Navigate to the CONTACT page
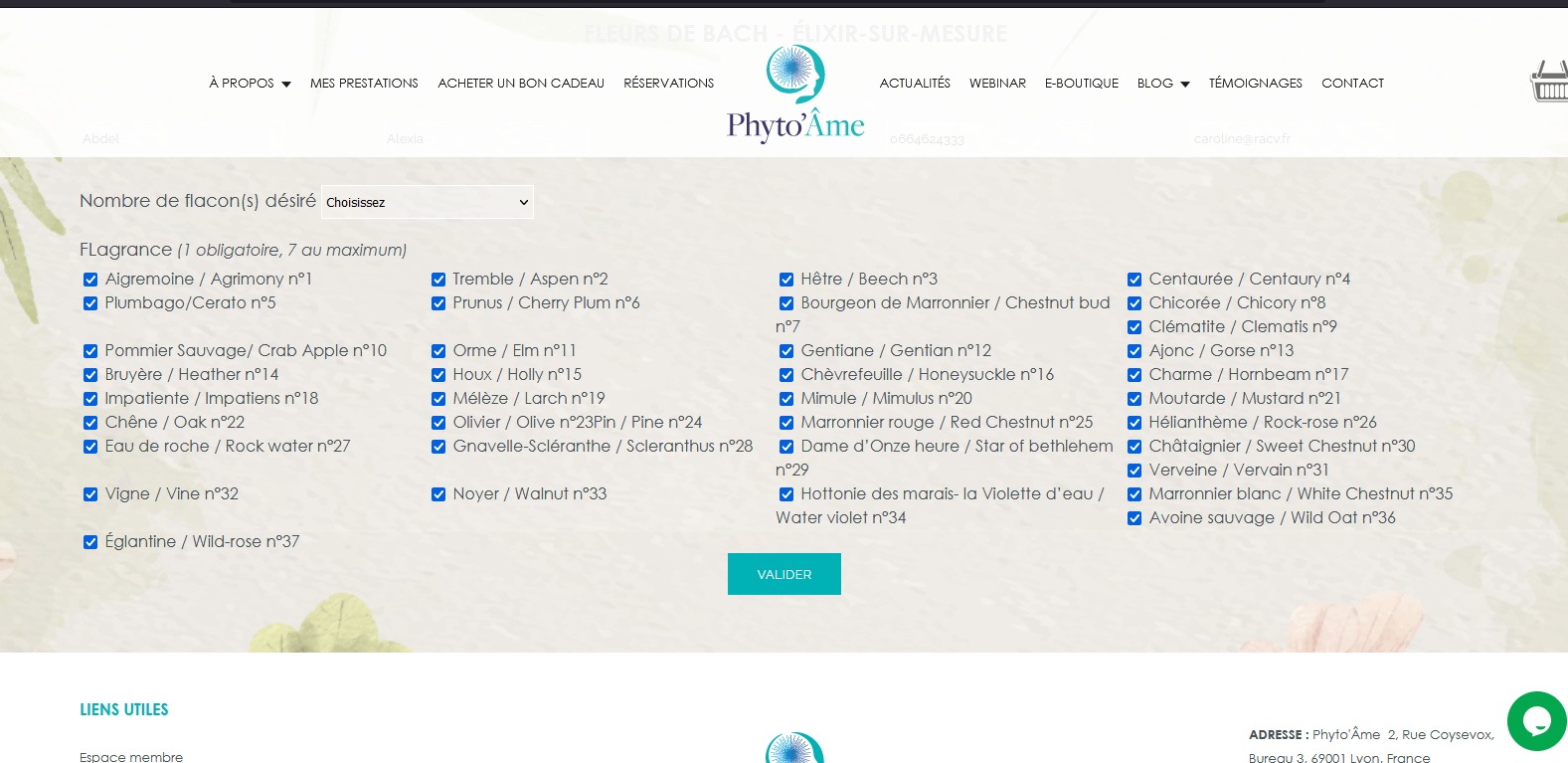The height and width of the screenshot is (763, 1568). (1352, 84)
